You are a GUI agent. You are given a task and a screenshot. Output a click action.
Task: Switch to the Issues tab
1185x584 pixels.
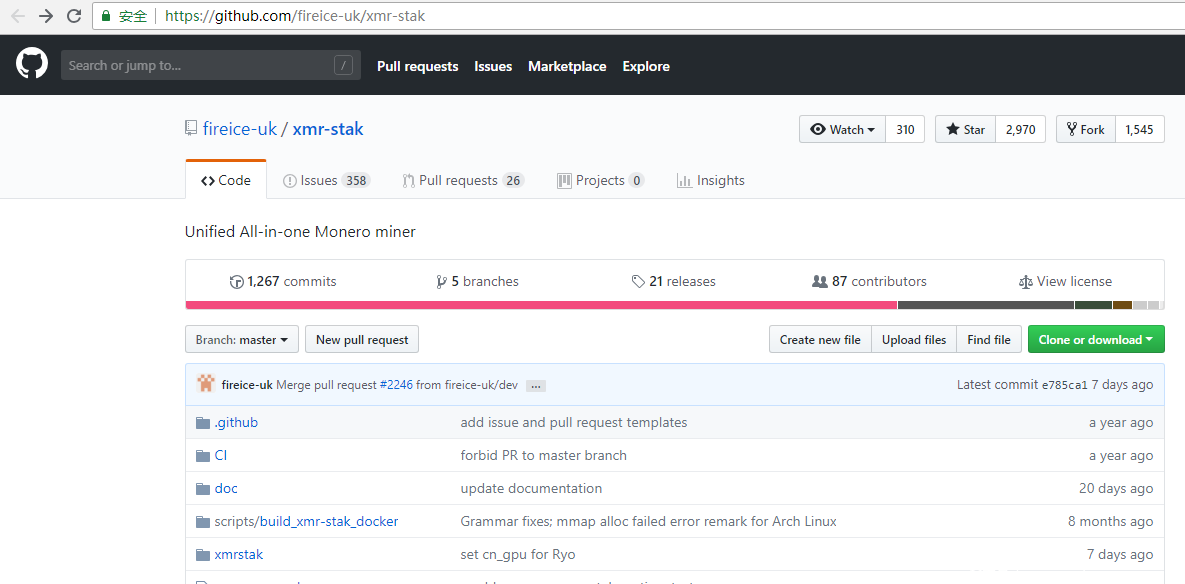point(326,180)
